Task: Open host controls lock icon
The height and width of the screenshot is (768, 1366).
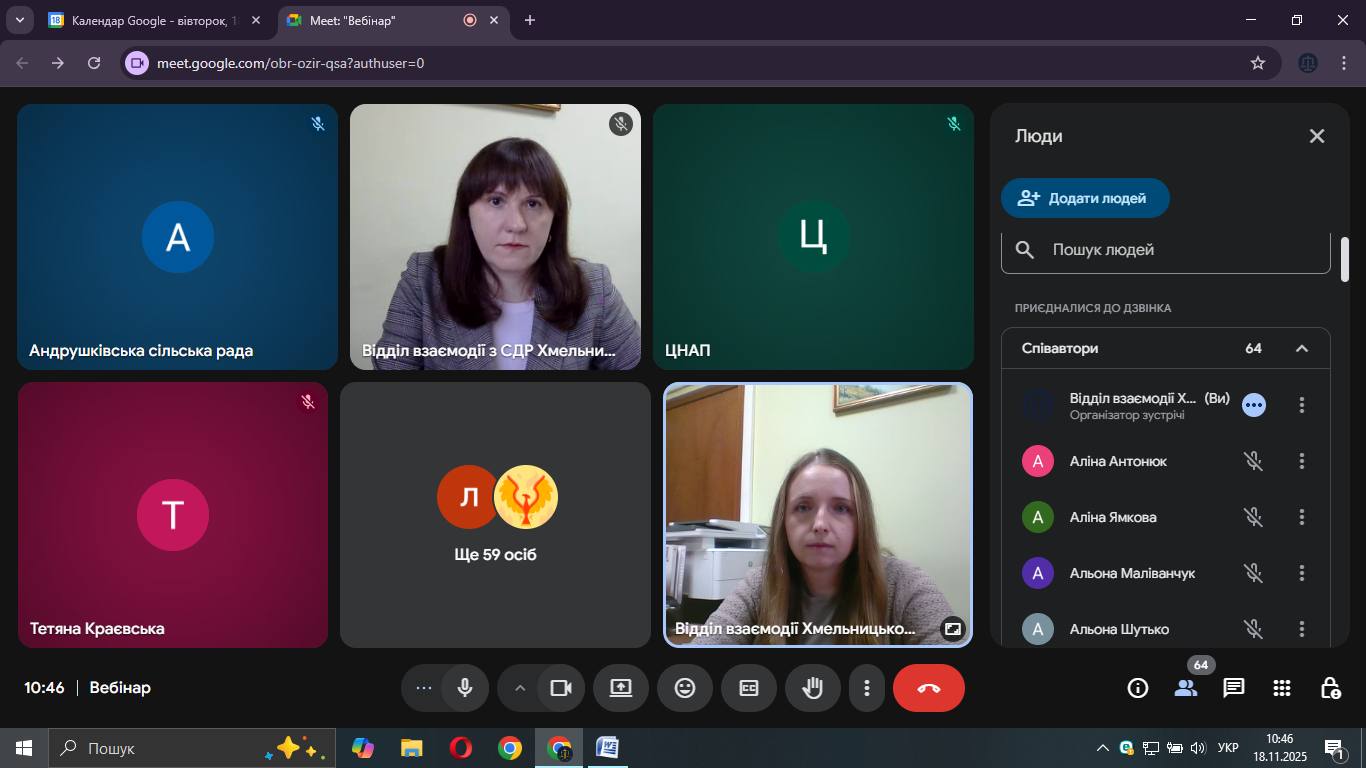Action: pyautogui.click(x=1330, y=688)
